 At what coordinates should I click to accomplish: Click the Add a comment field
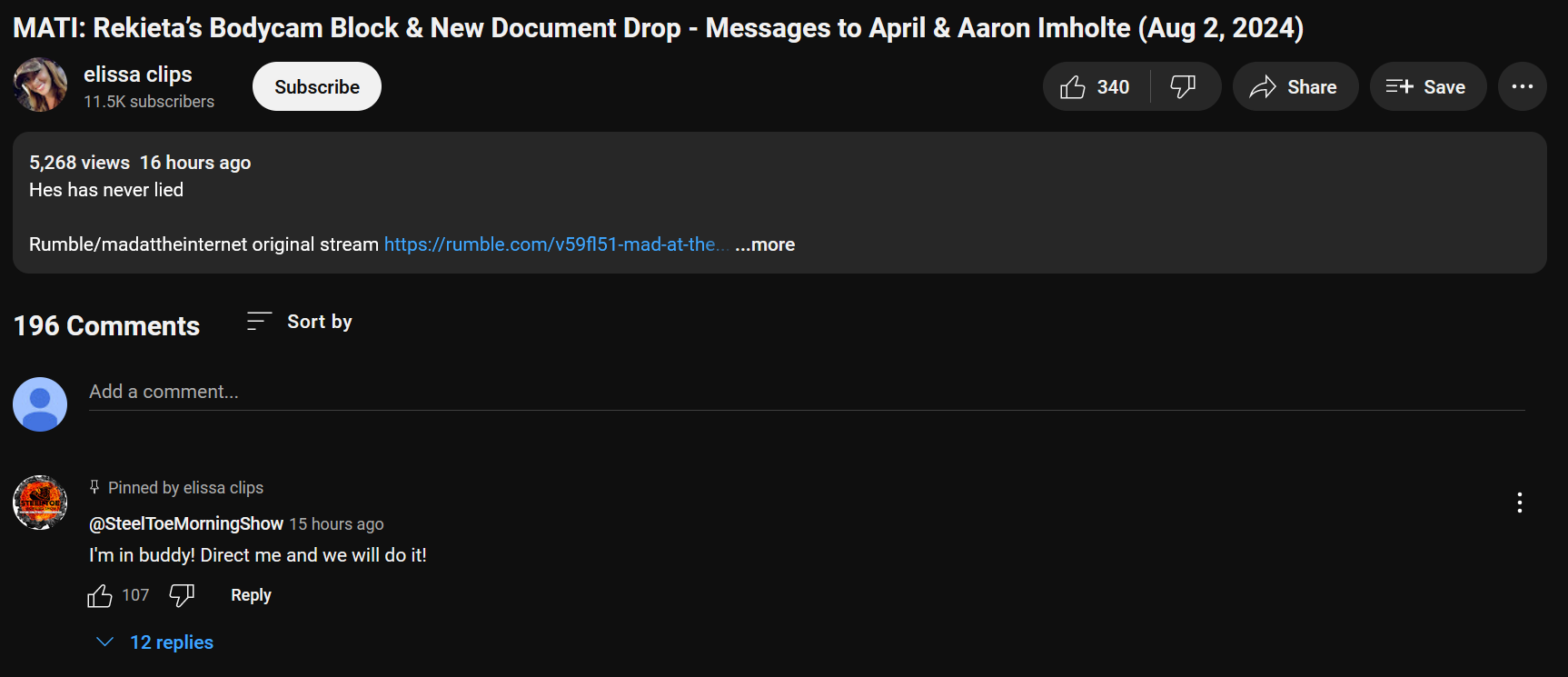coord(807,392)
